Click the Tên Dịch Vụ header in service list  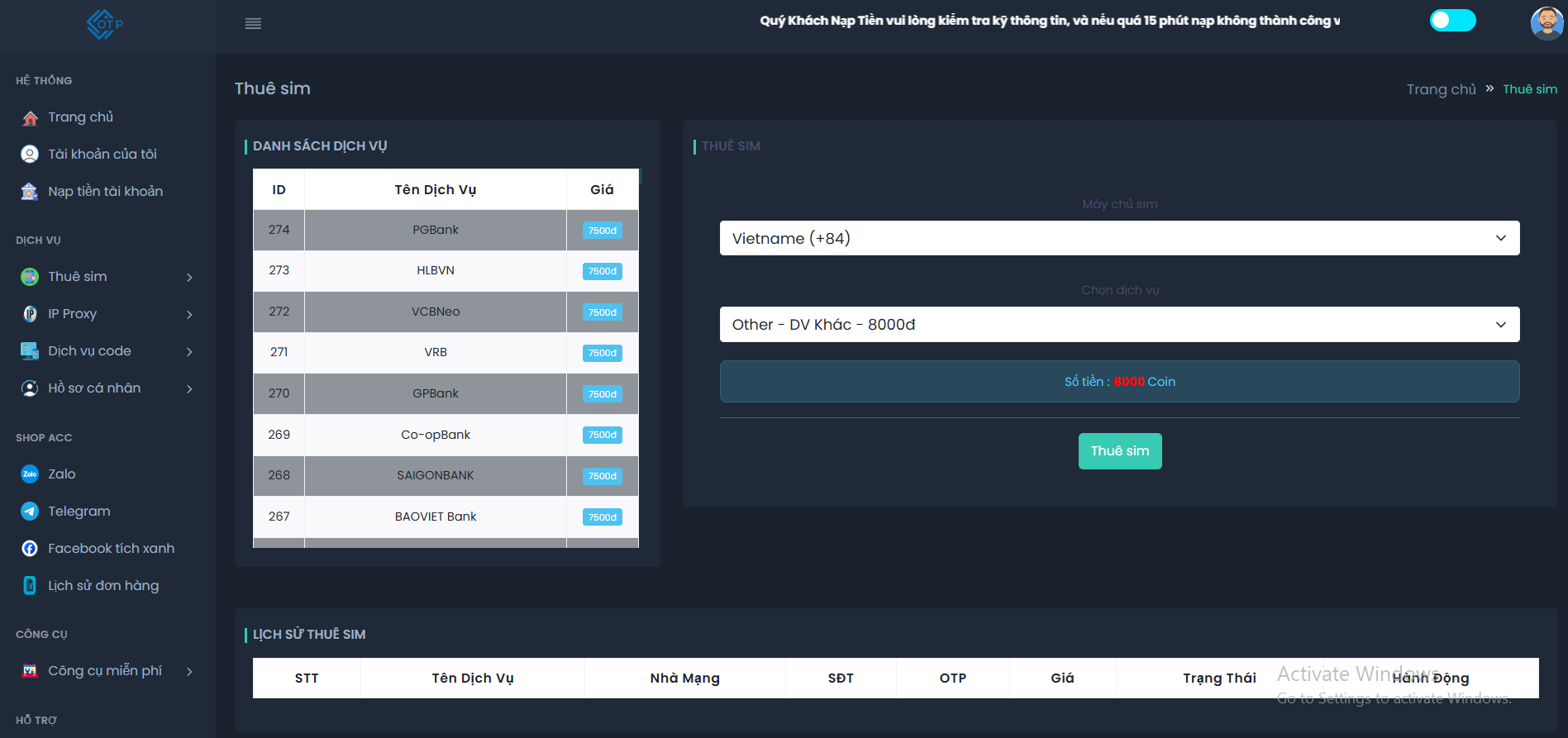tap(436, 189)
